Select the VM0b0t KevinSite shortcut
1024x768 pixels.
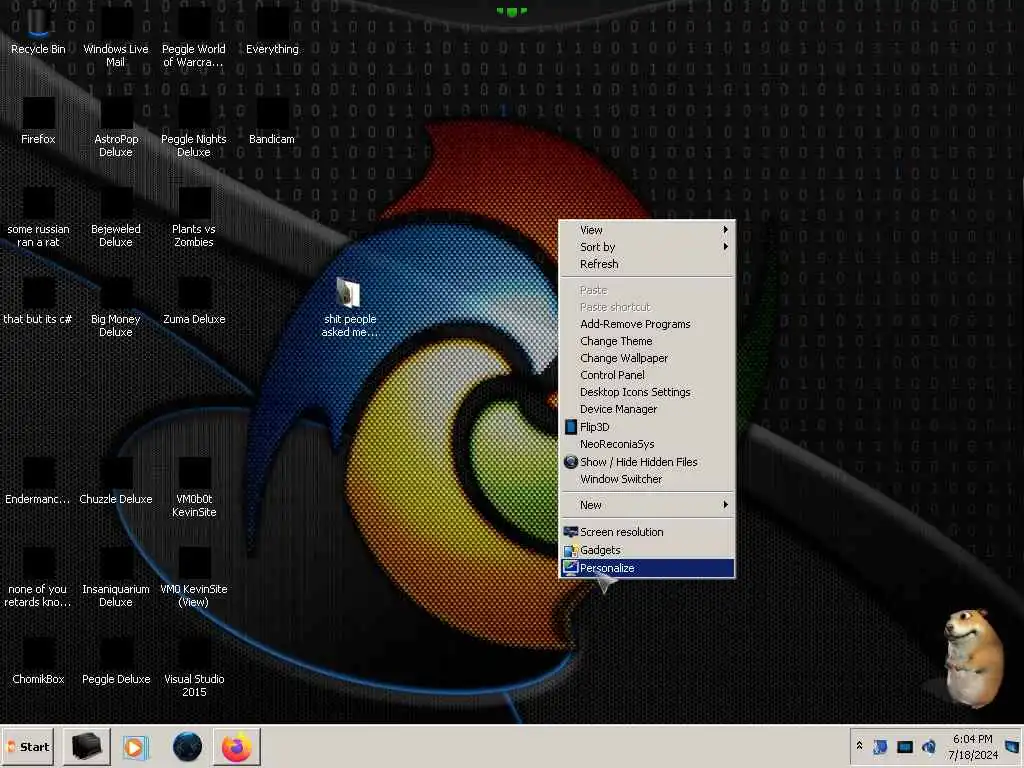193,488
